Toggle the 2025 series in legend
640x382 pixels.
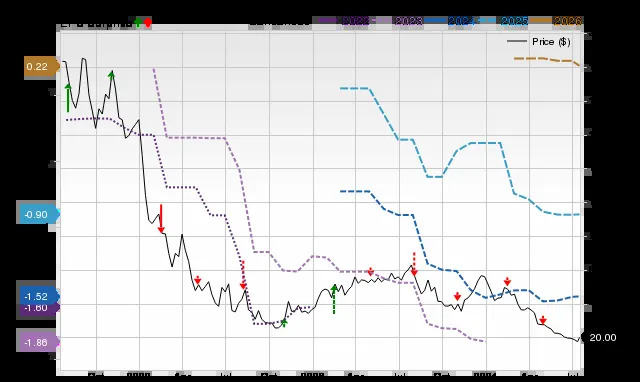(502, 21)
